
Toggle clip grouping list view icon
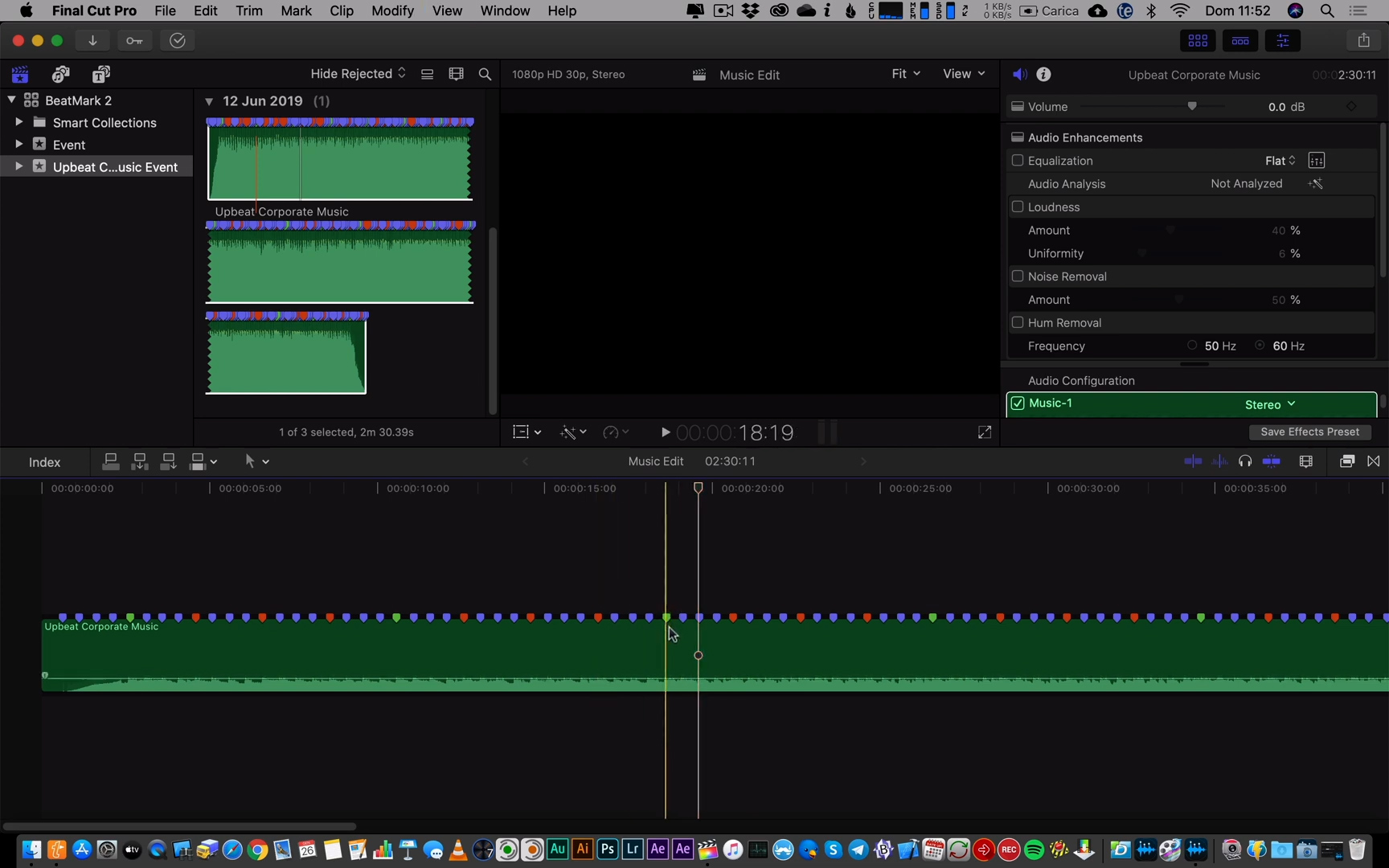point(428,74)
